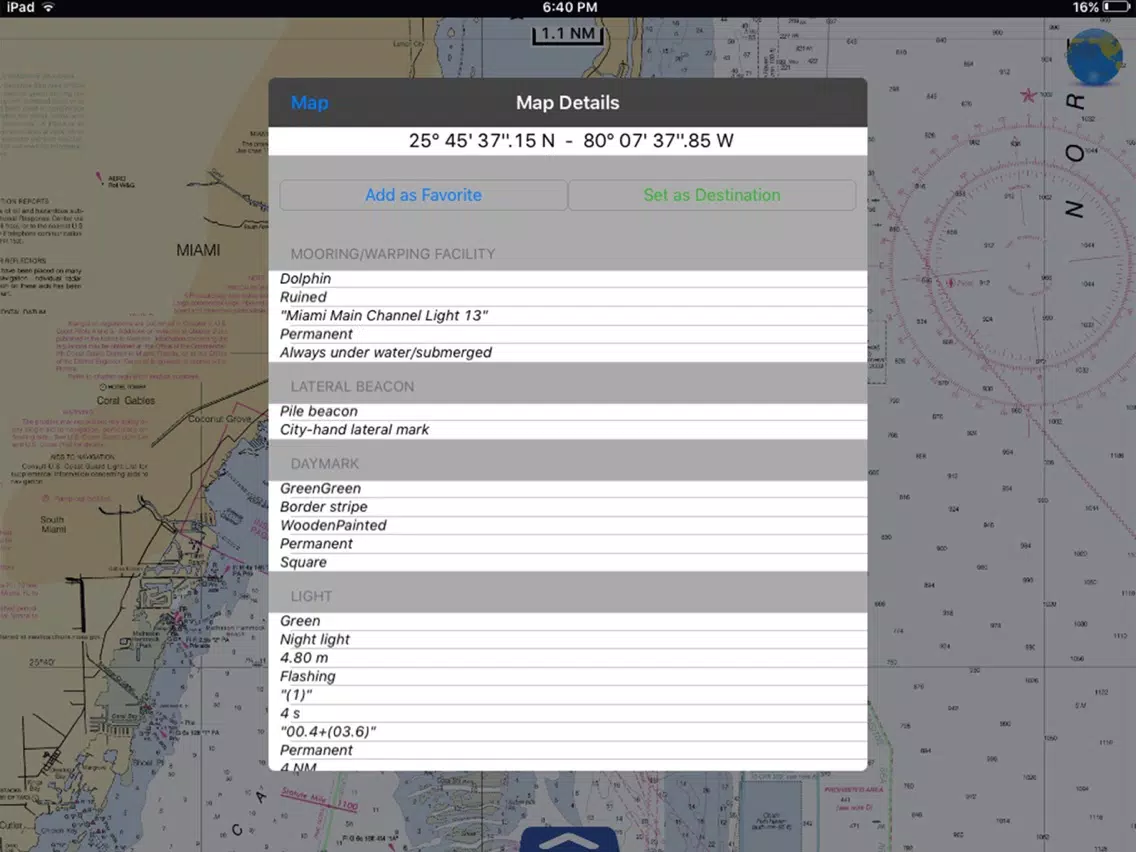Select the Pile beacon row
The width and height of the screenshot is (1136, 852).
(x=567, y=412)
